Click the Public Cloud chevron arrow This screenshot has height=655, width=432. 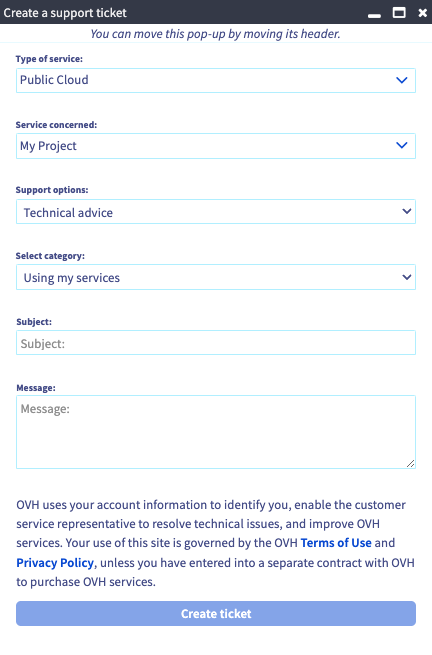click(x=402, y=80)
